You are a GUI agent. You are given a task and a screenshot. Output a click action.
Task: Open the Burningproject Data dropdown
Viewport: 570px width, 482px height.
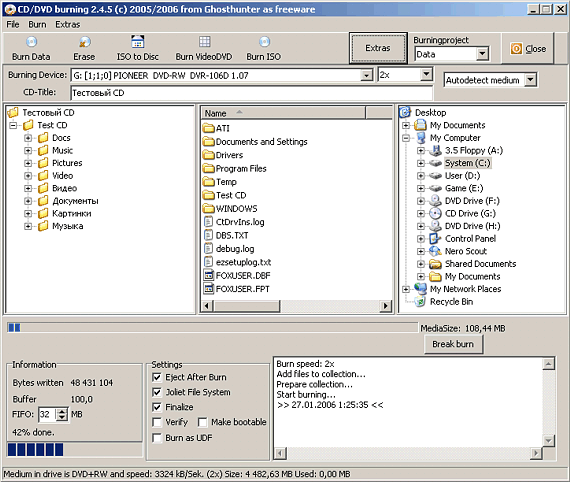tap(482, 54)
